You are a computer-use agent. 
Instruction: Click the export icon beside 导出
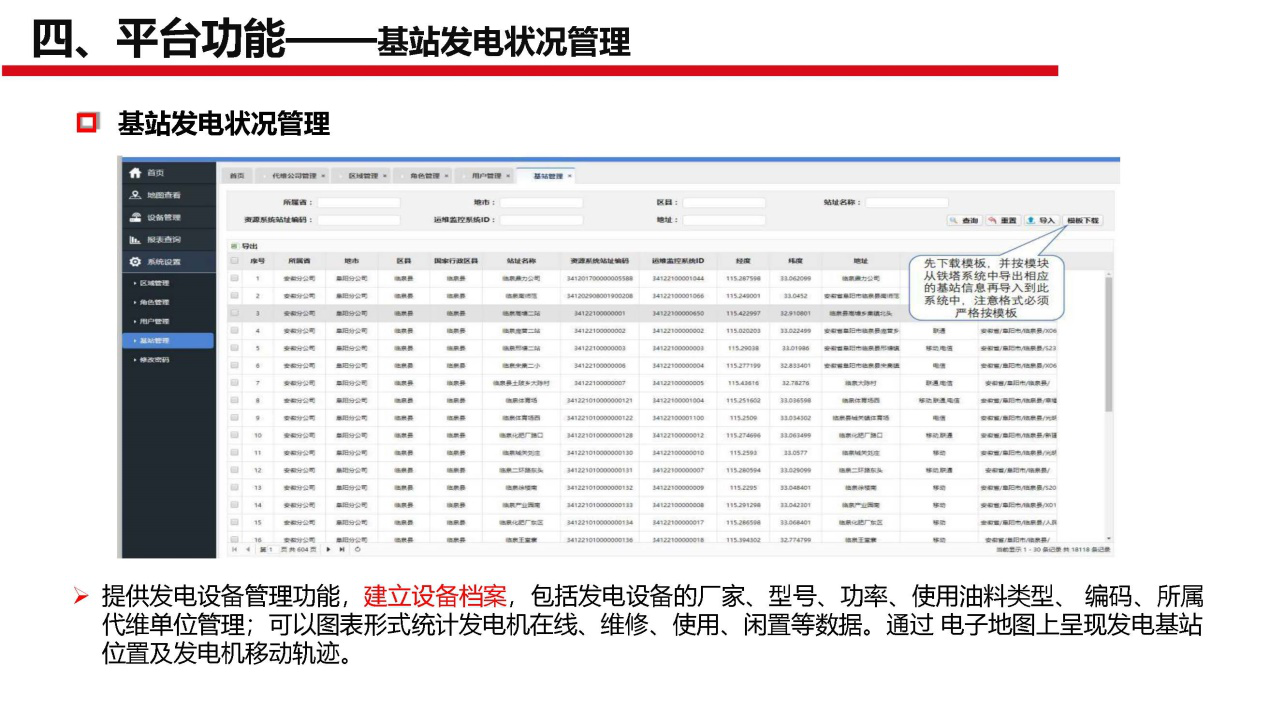coord(234,247)
